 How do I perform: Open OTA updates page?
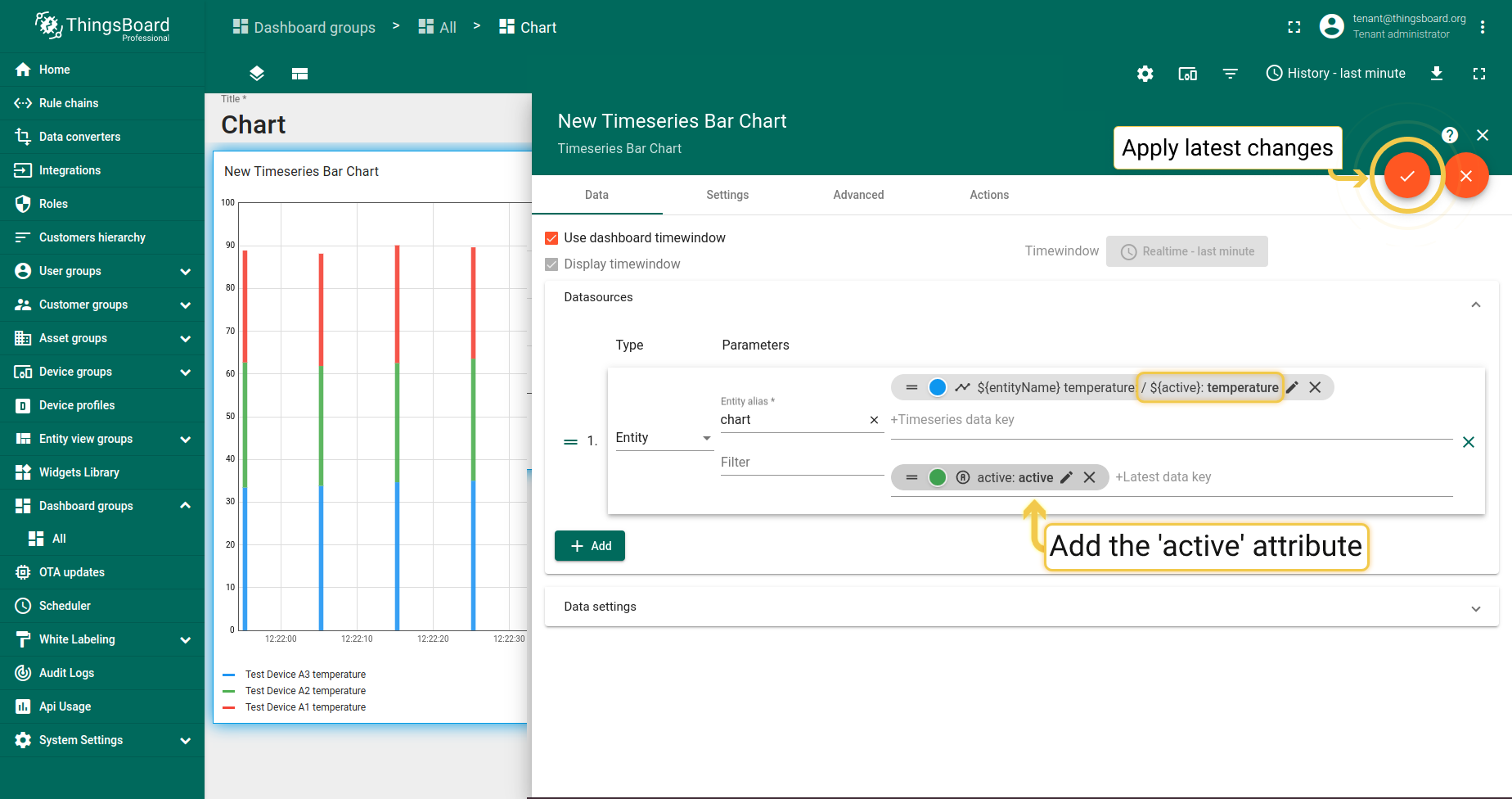102,572
